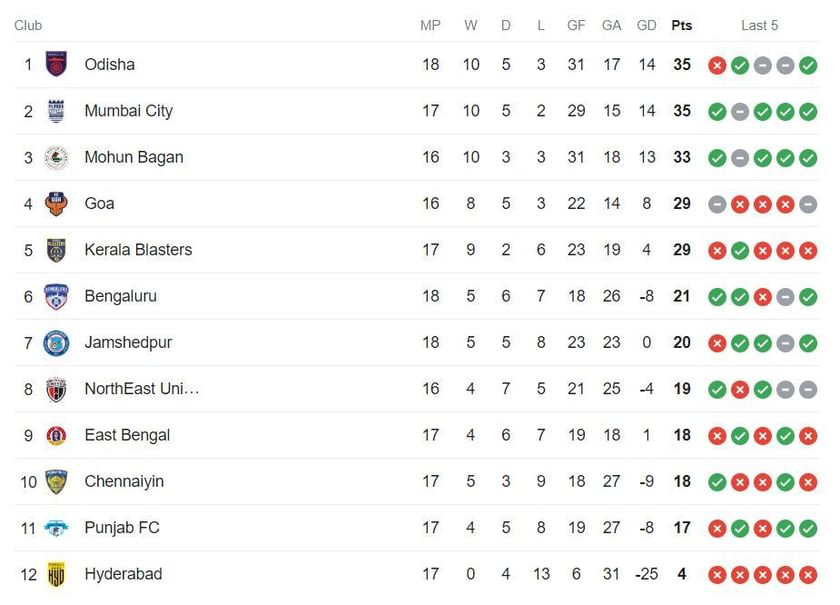Select the Mumbai City team logo

(x=56, y=111)
